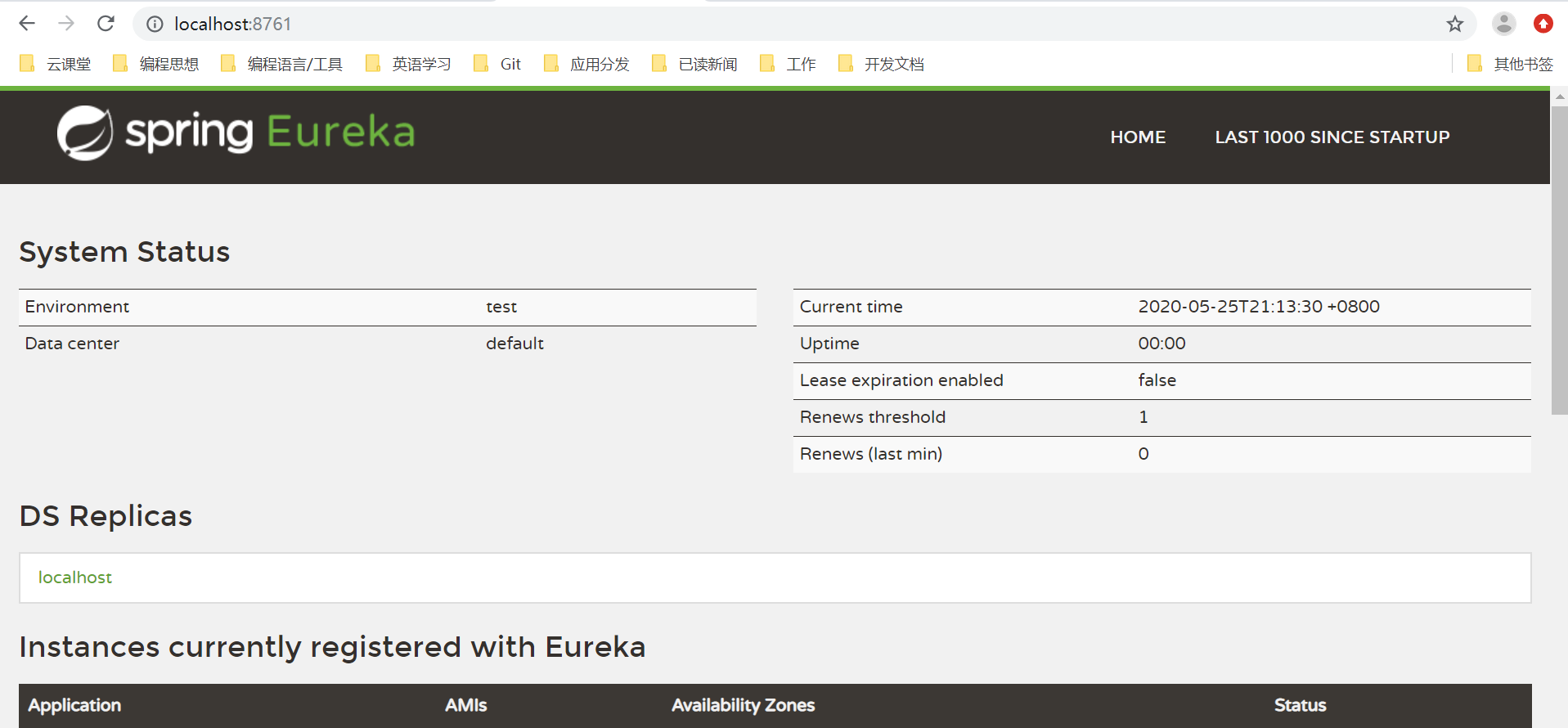Screen dimensions: 1568x728
Task: Click the AMIs column header
Action: click(x=466, y=705)
